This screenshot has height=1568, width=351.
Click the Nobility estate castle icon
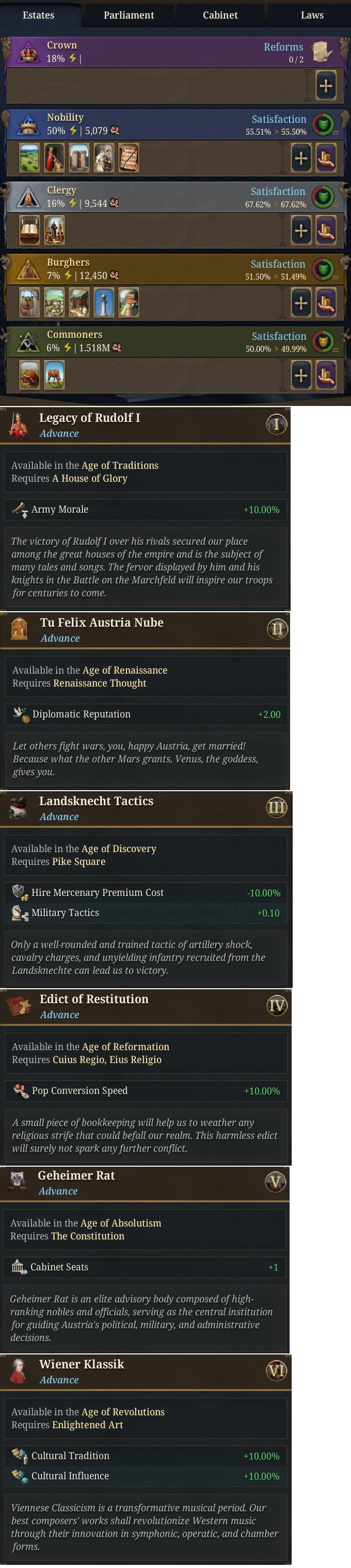(28, 124)
